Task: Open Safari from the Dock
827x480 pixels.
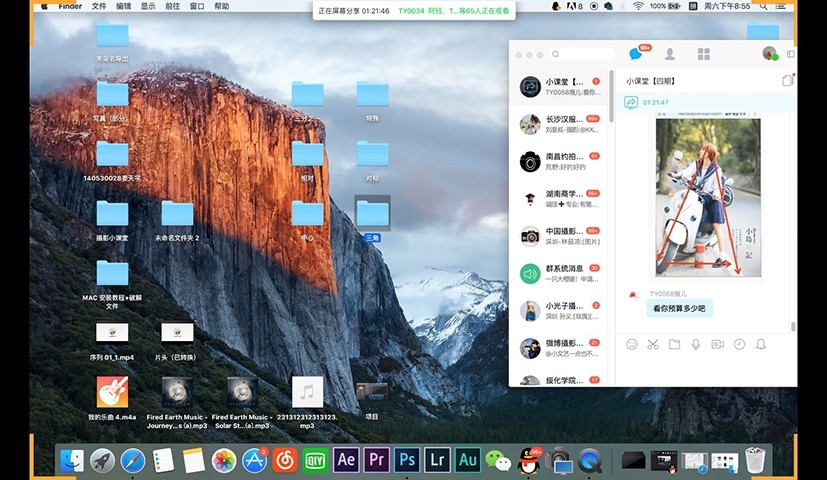Action: 133,460
